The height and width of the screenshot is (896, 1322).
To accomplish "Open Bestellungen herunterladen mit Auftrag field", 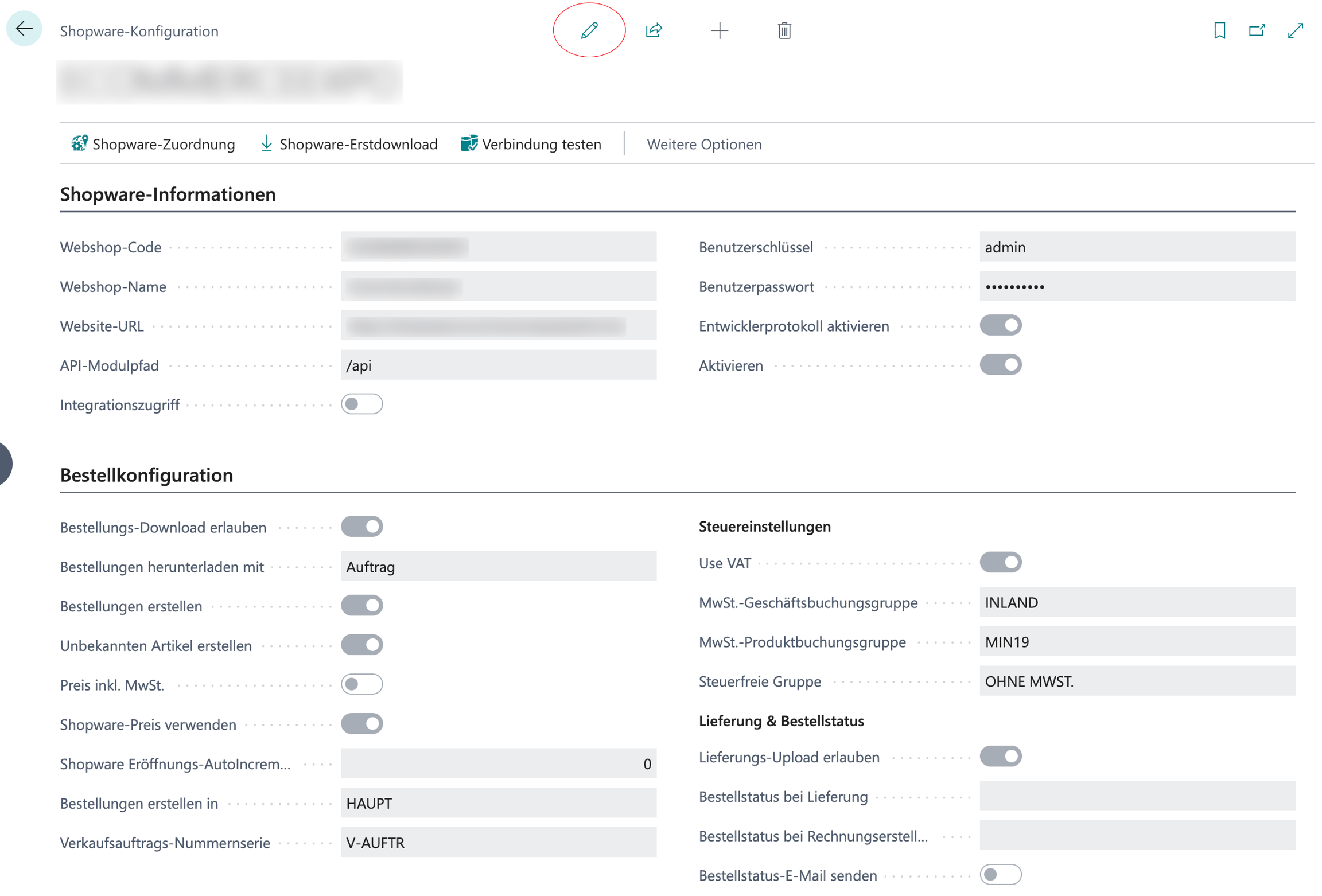I will (498, 566).
